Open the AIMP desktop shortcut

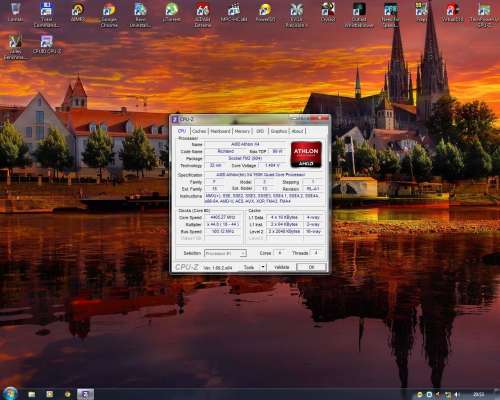[x=78, y=12]
